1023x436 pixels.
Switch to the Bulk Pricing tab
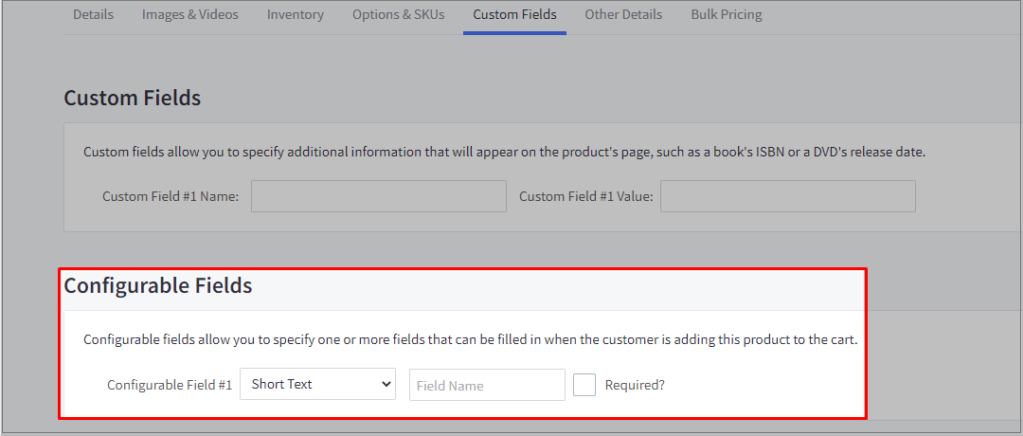(x=726, y=15)
